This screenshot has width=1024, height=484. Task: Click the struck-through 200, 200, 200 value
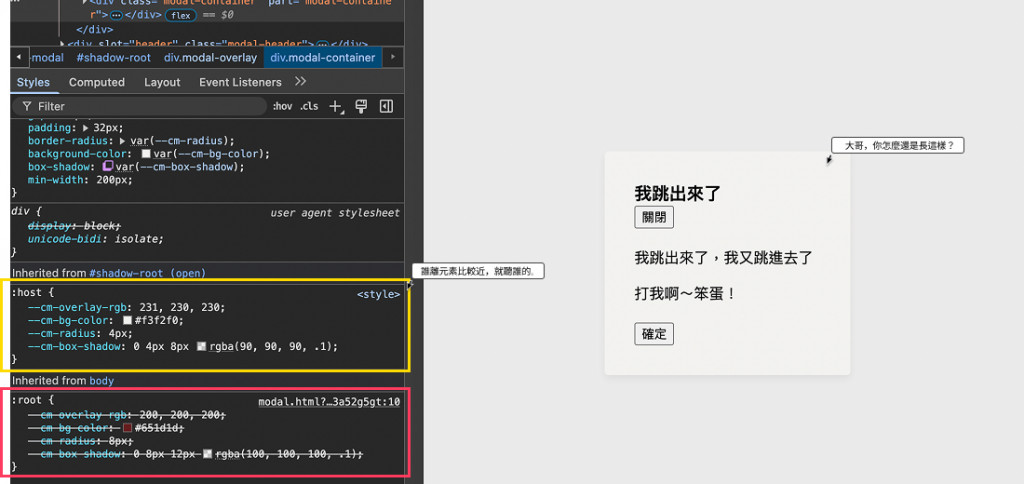pyautogui.click(x=180, y=415)
